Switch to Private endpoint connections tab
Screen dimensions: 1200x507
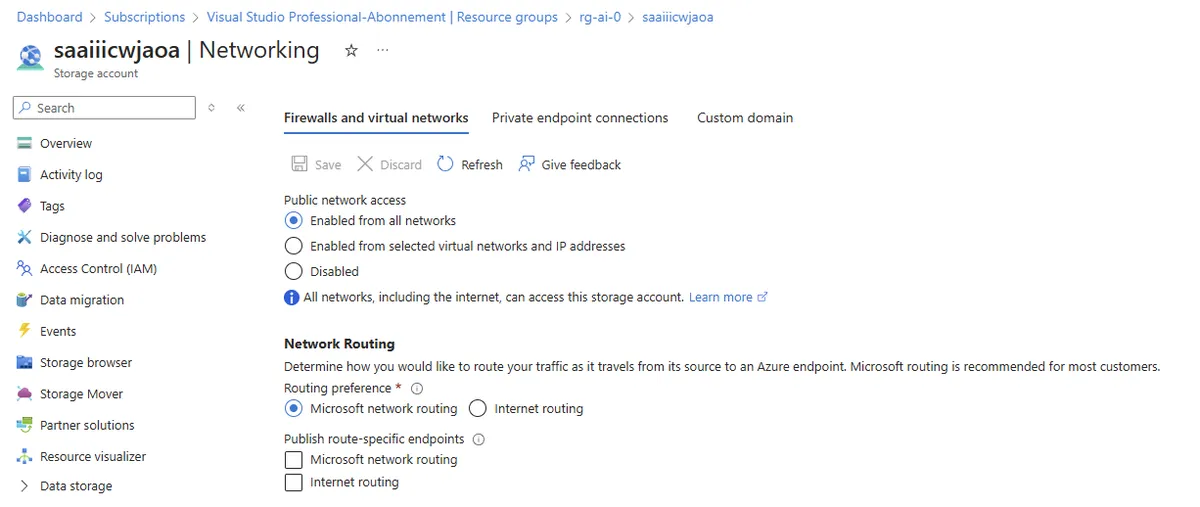click(580, 118)
